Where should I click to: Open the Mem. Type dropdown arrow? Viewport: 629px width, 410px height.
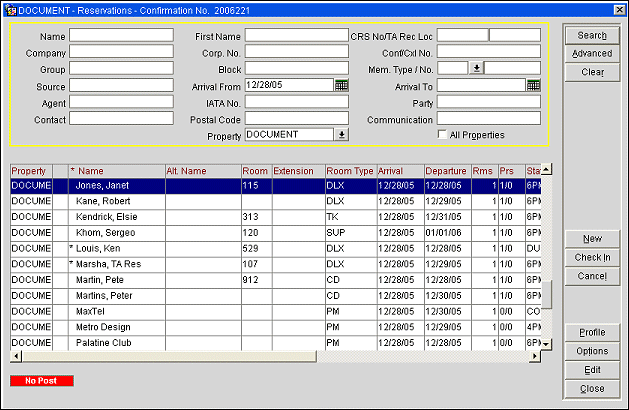[x=476, y=68]
